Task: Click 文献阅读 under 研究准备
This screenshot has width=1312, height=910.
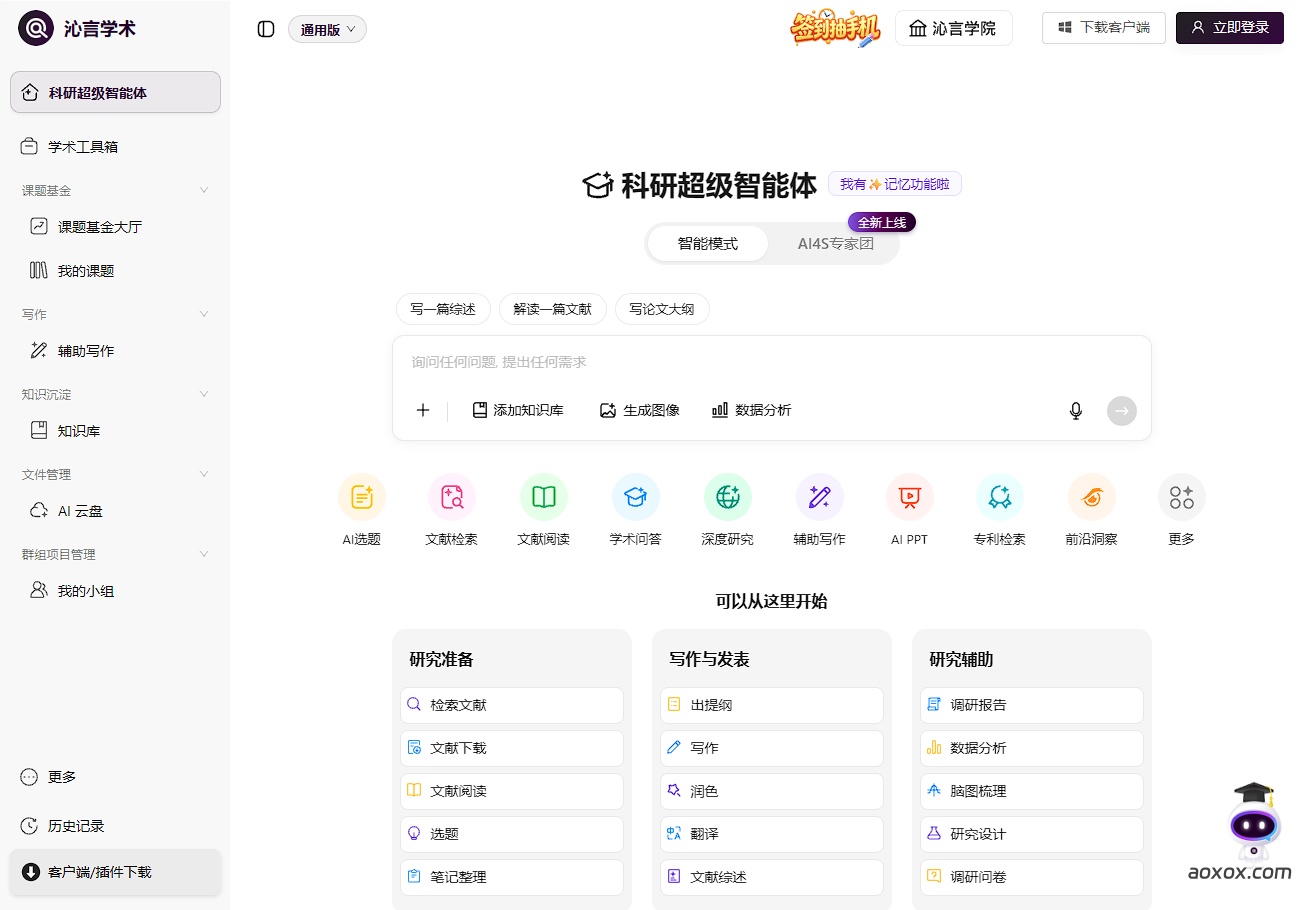Action: coord(512,791)
